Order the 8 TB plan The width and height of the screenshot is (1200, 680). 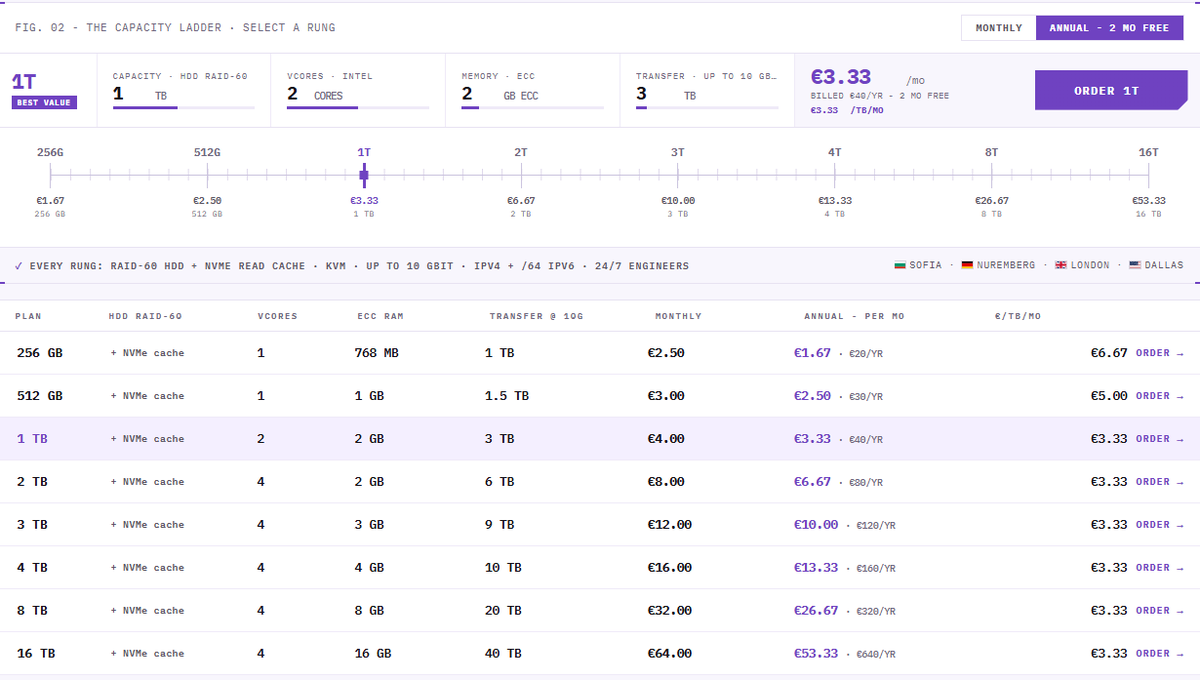(1159, 611)
